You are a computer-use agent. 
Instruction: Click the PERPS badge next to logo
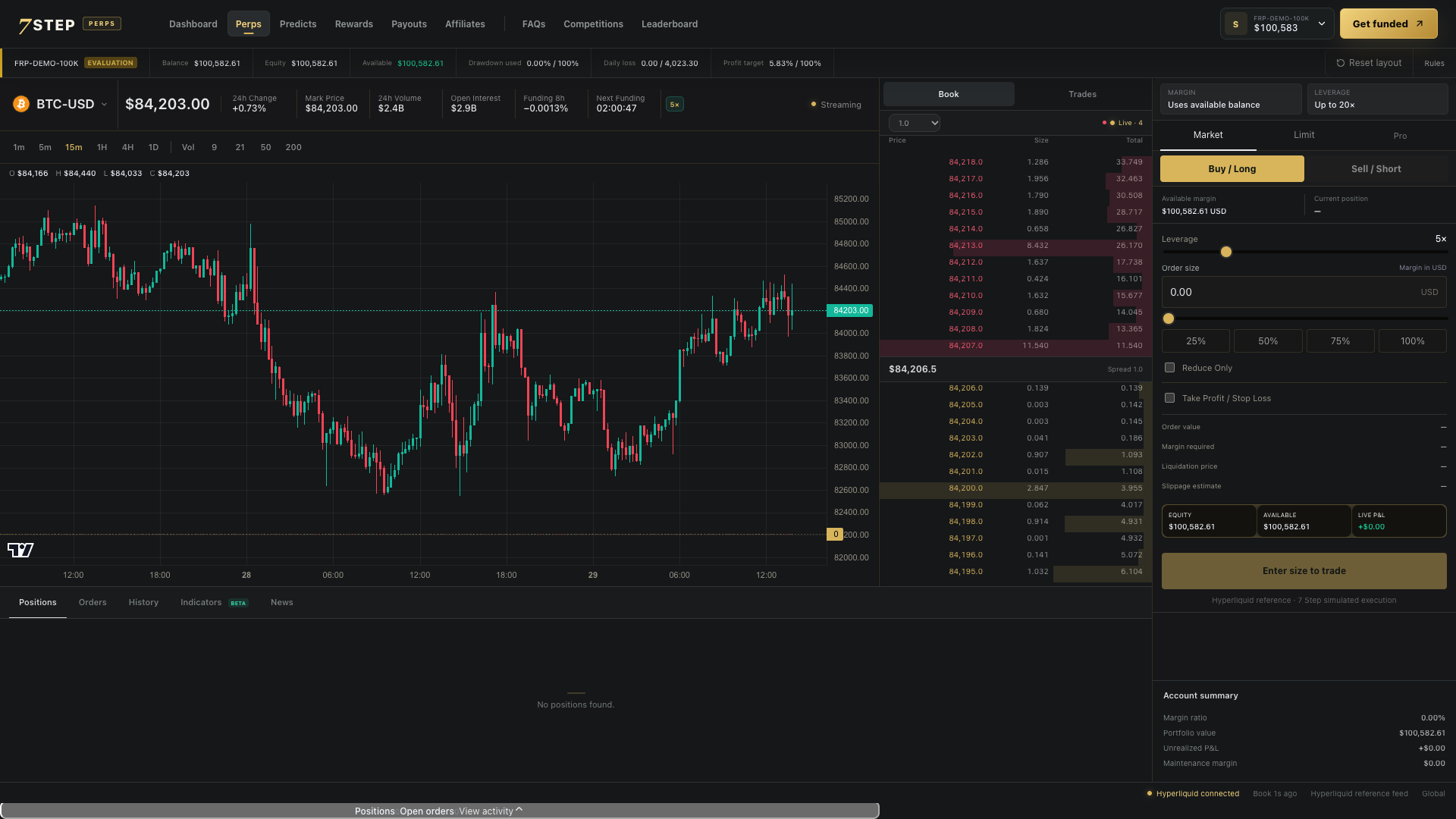pos(102,24)
